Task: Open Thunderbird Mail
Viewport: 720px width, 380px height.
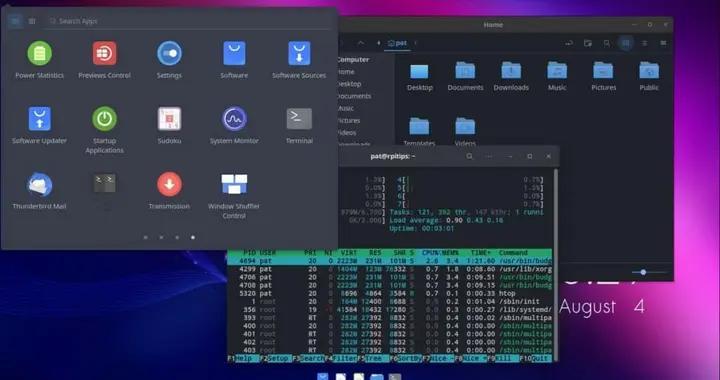Action: coord(39,191)
